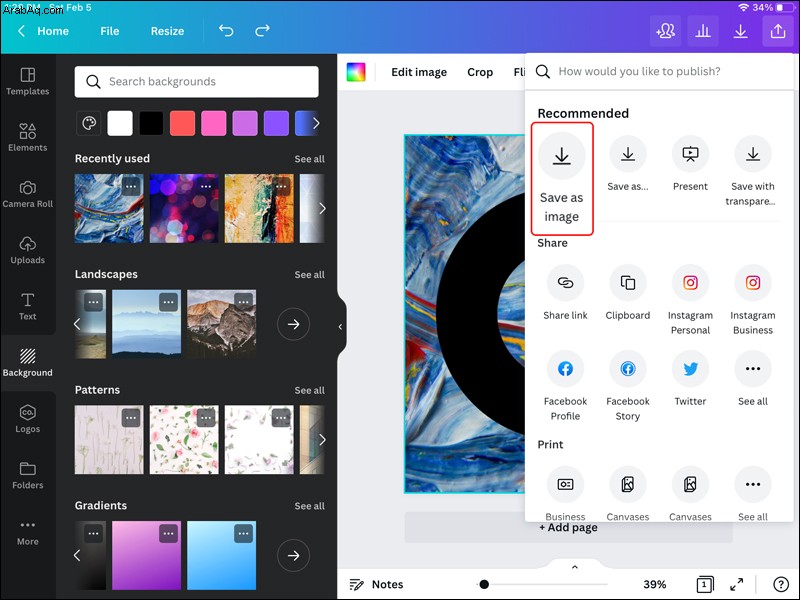The width and height of the screenshot is (800, 600).
Task: Click the Undo arrow icon
Action: [226, 31]
